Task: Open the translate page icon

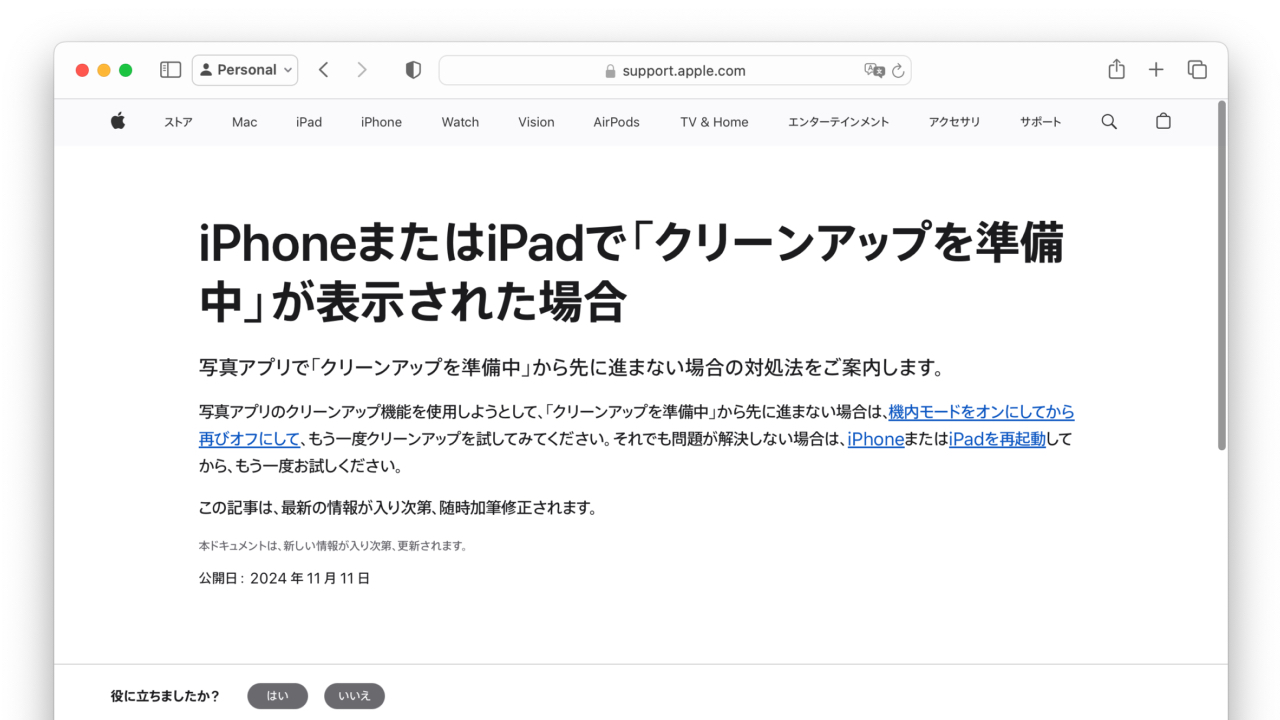Action: tap(874, 70)
